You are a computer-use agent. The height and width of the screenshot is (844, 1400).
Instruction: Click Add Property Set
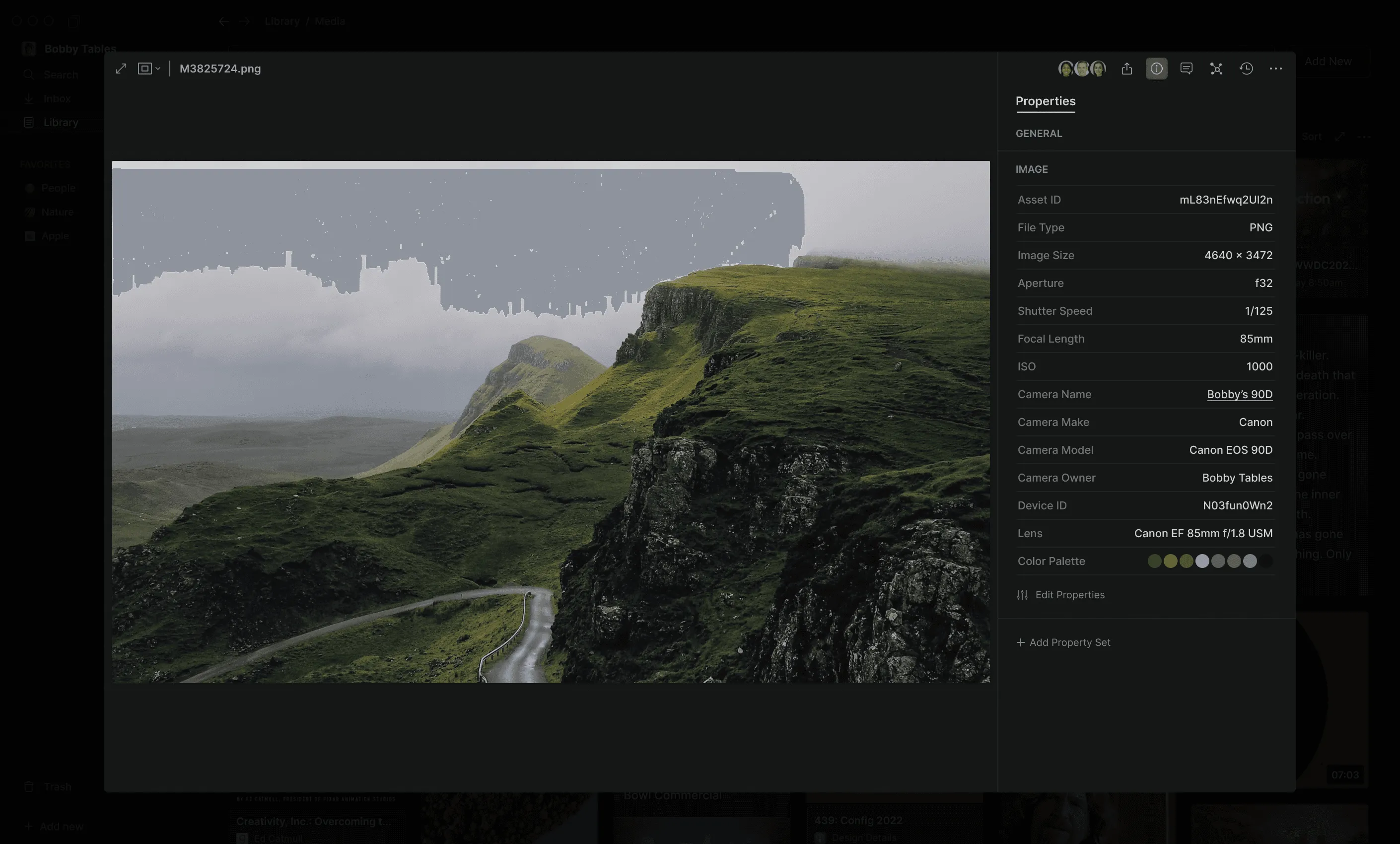1063,642
